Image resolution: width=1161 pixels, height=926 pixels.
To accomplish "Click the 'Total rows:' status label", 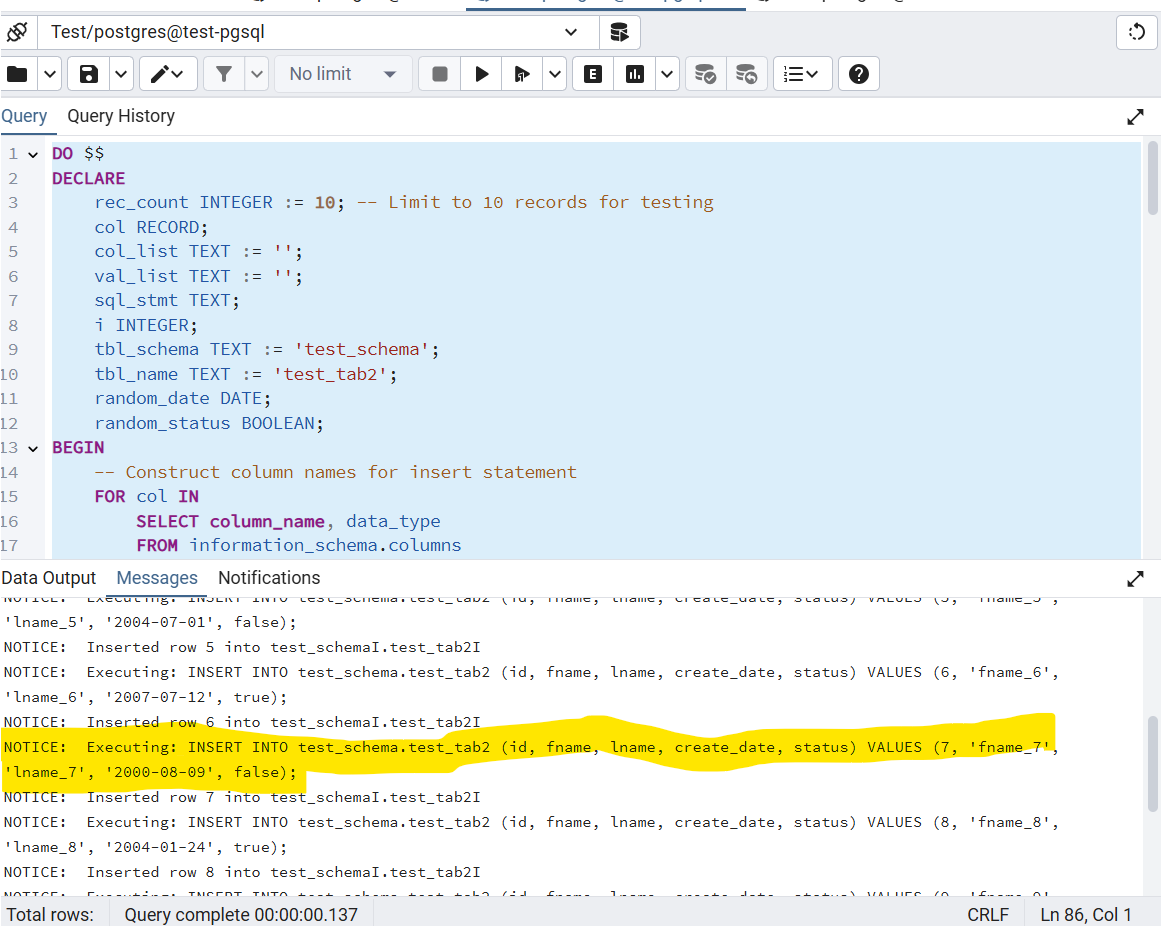I will click(50, 915).
